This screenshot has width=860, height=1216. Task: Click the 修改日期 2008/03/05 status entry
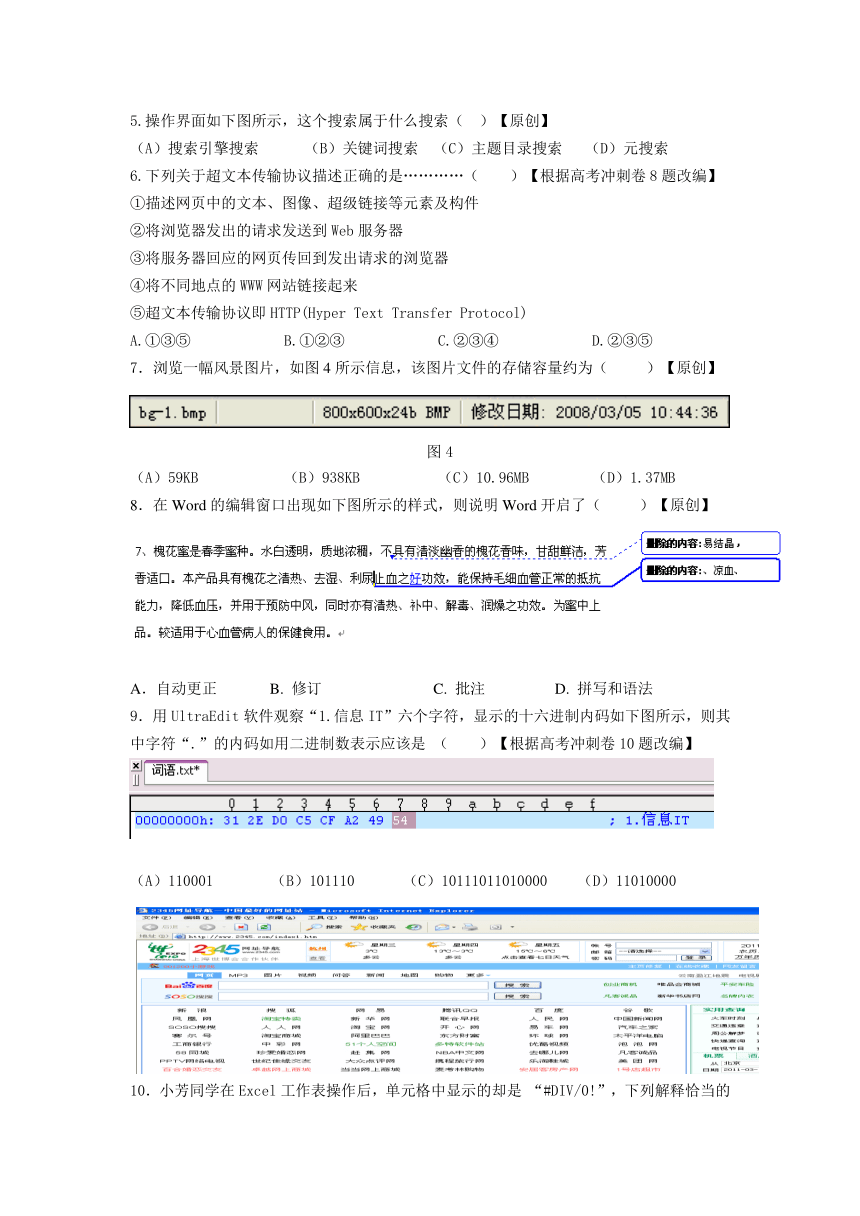[x=595, y=411]
